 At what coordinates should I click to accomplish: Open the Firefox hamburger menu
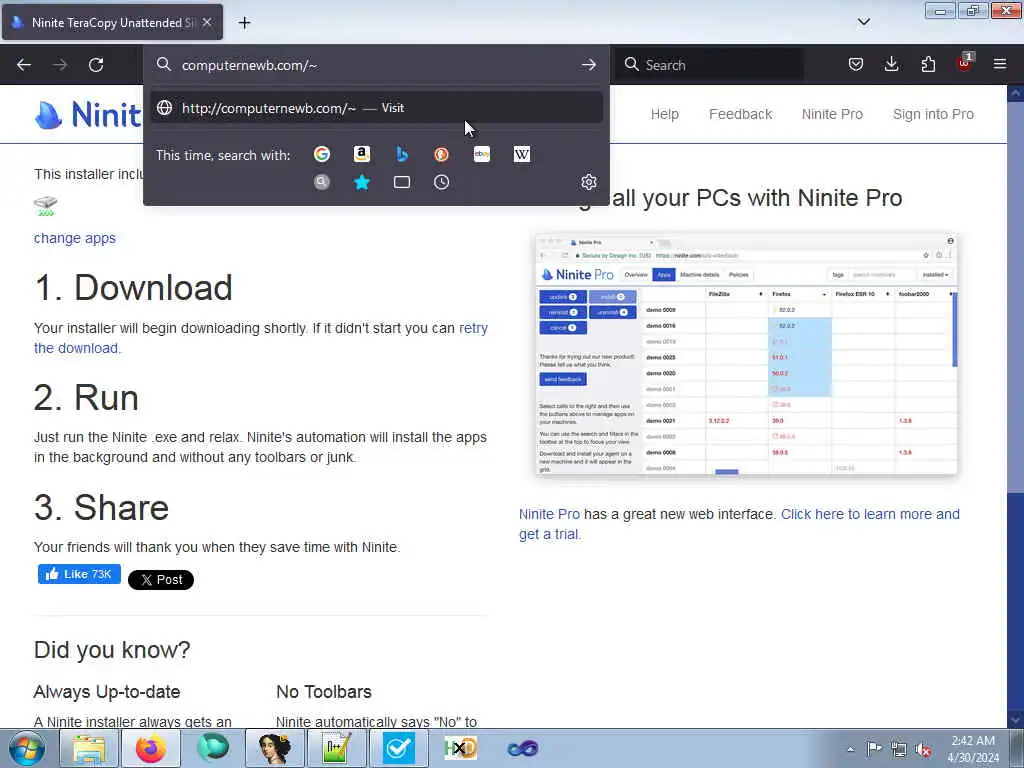(1000, 64)
